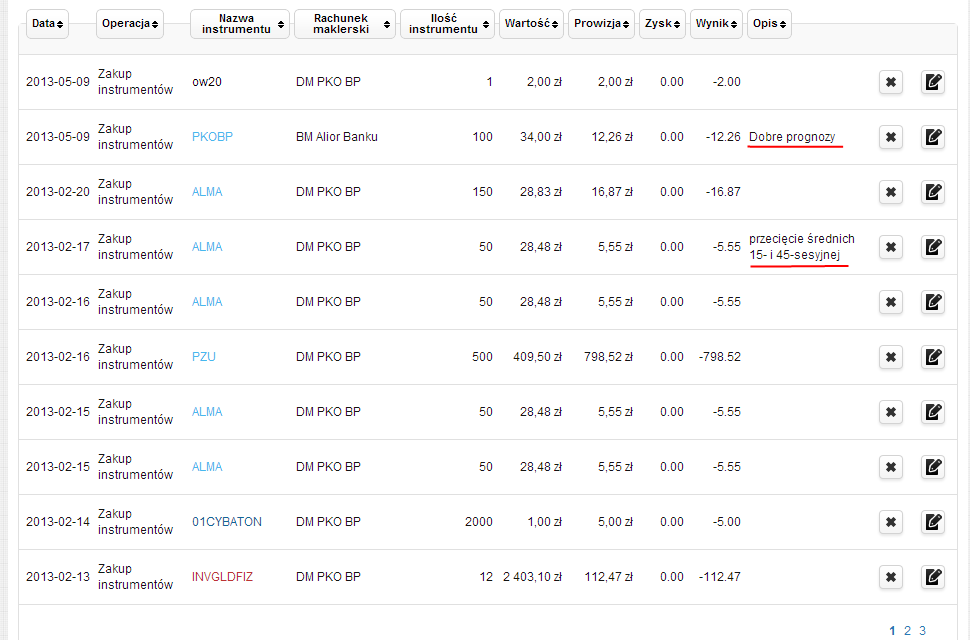Sort table by Wartość column
The width and height of the screenshot is (970, 640).
531,23
